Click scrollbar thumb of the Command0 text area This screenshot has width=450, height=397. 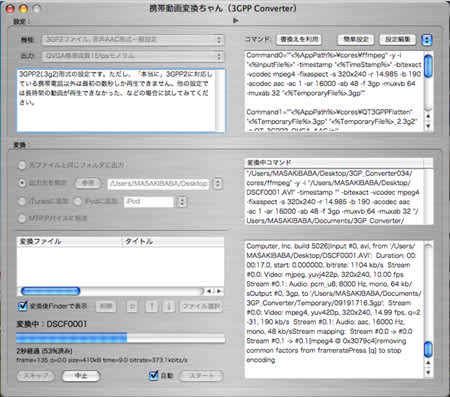pyautogui.click(x=428, y=66)
